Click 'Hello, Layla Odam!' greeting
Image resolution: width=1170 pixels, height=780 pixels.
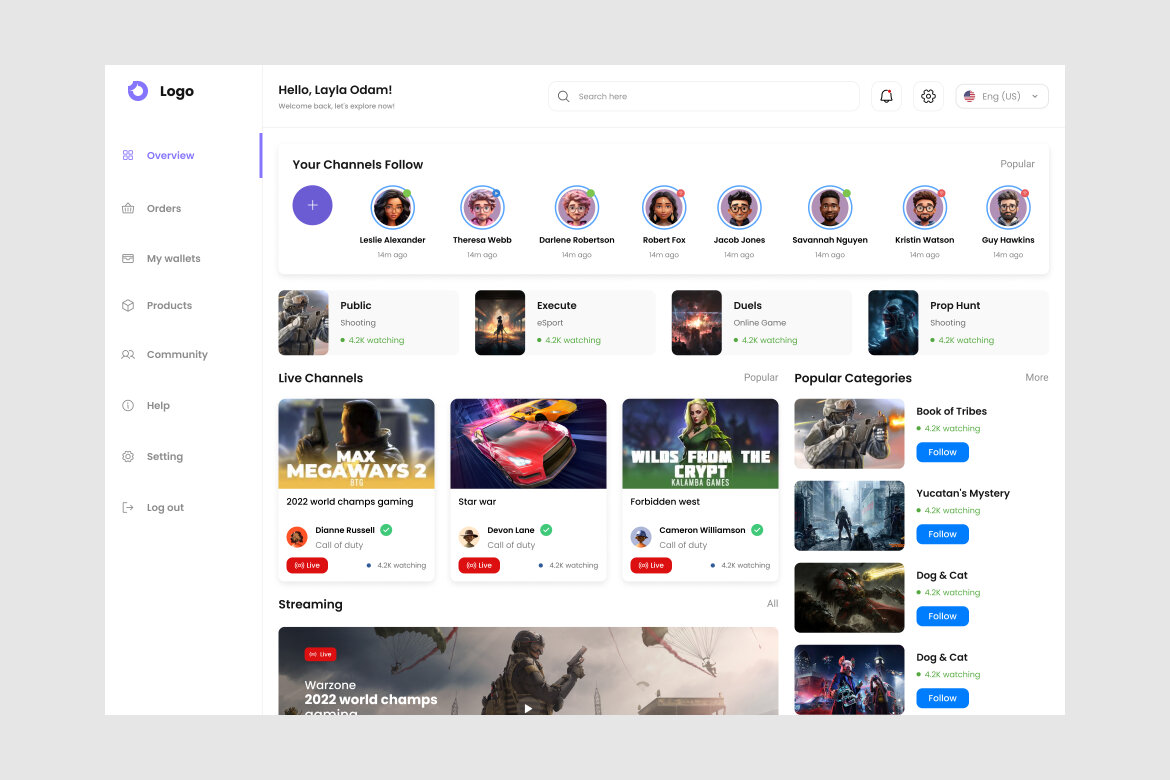pyautogui.click(x=335, y=90)
